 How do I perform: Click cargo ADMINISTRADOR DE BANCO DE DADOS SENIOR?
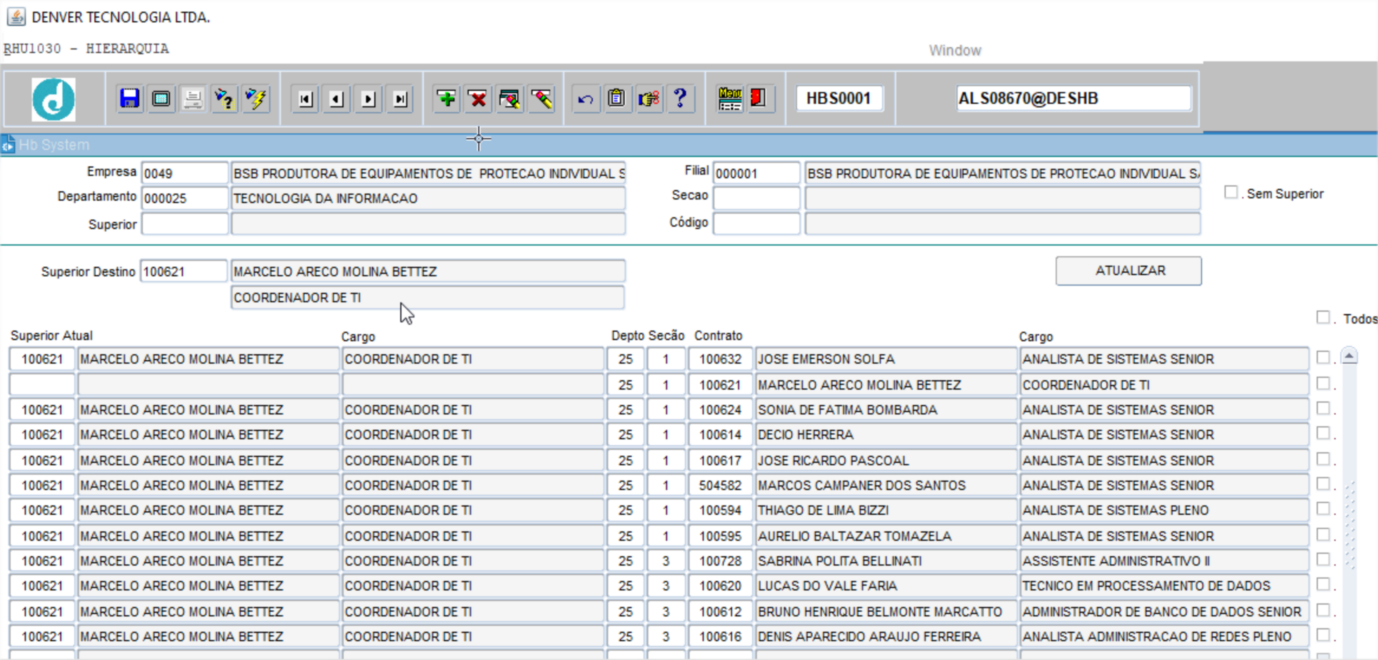(x=1164, y=611)
